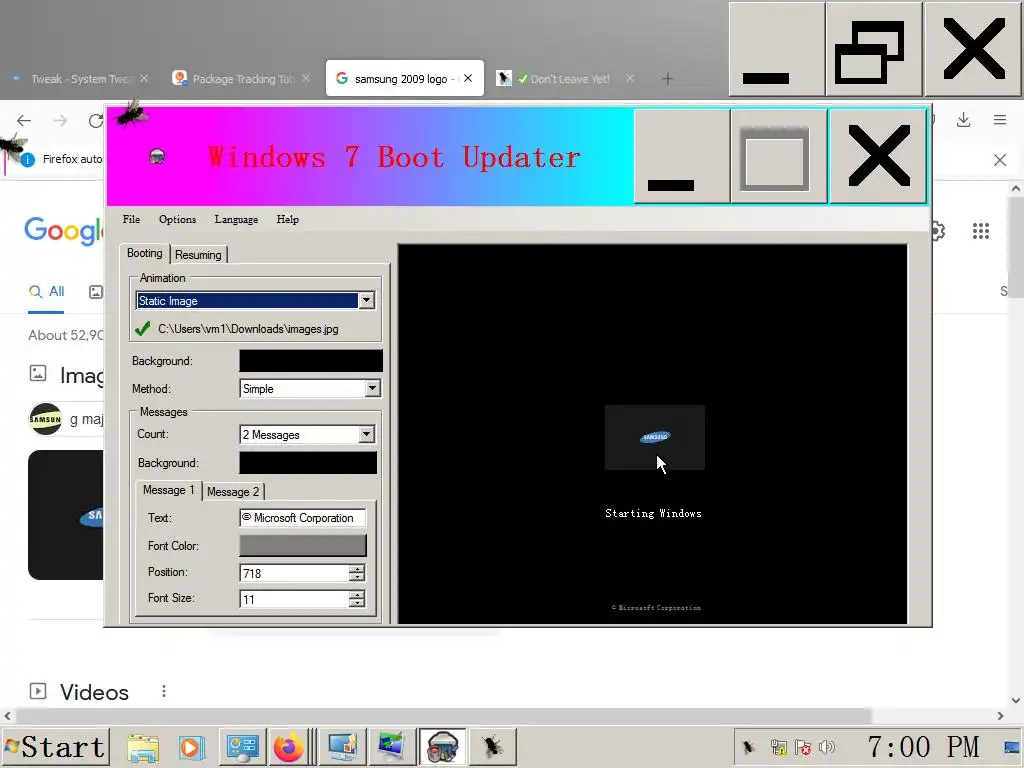Close the samsung 2009 logo browser tab
This screenshot has height=768, width=1024.
(468, 78)
